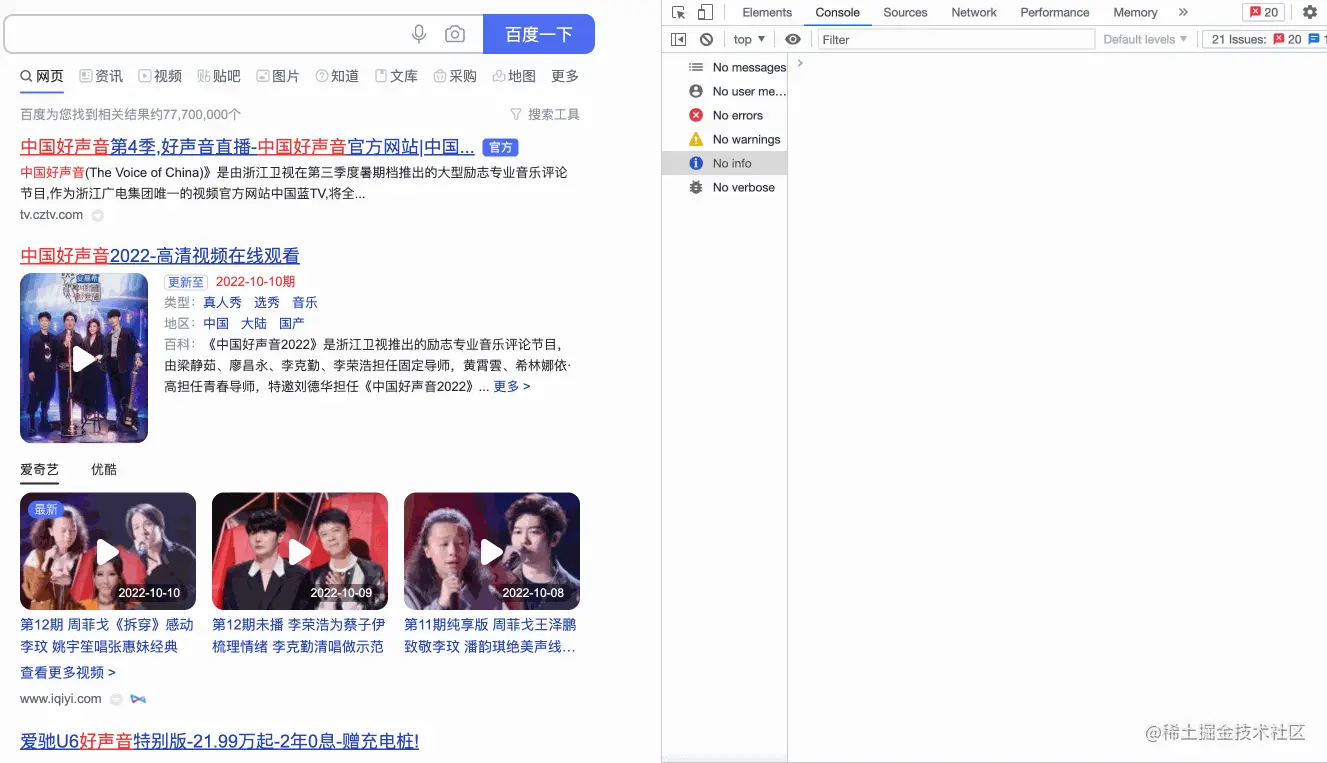The width and height of the screenshot is (1327, 763).
Task: Click the console Filter input field
Action: 957,40
